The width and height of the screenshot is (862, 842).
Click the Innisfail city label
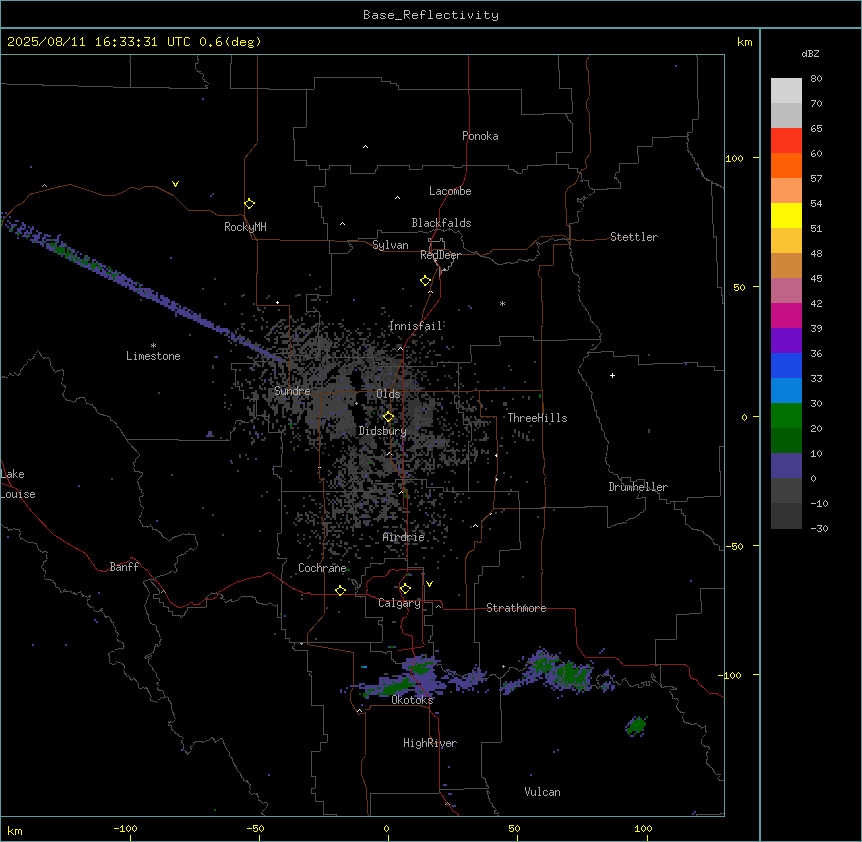pos(416,326)
